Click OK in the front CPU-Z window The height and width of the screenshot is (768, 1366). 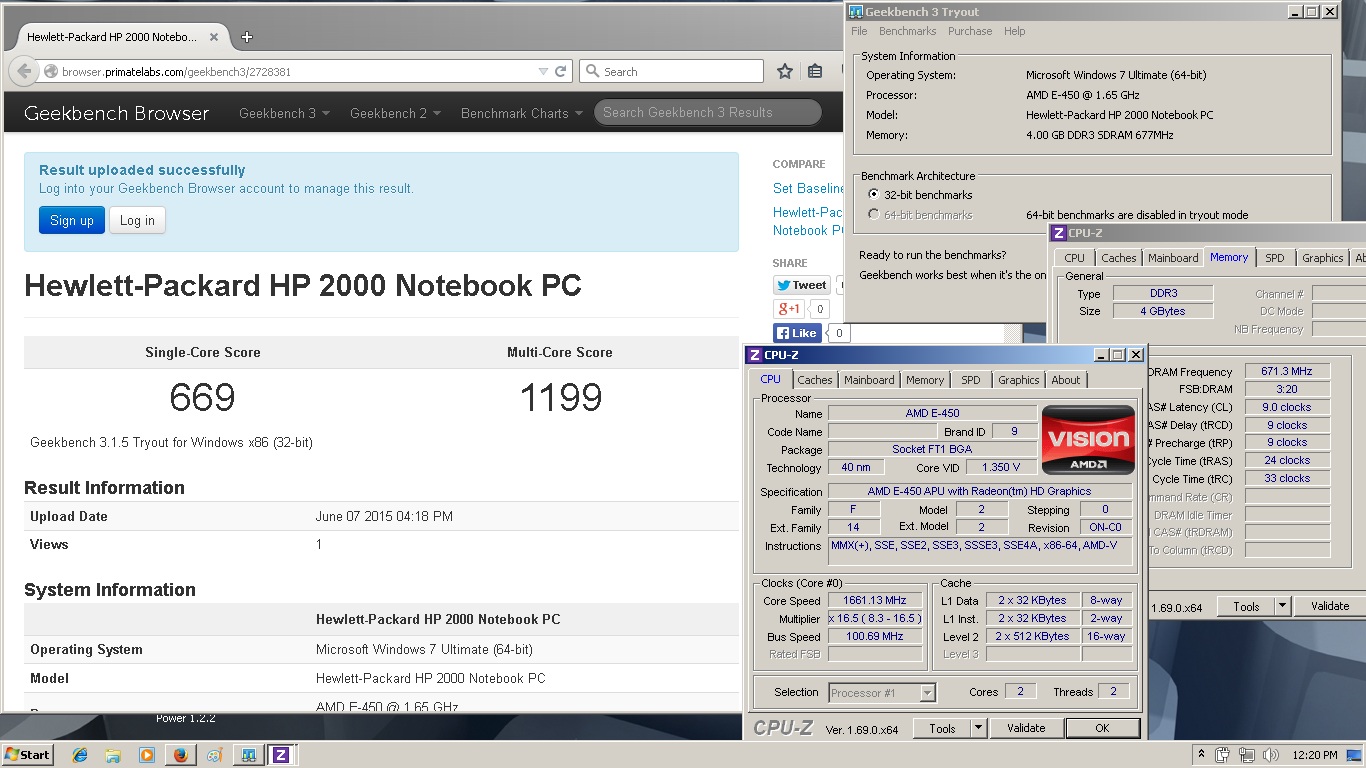coord(1102,728)
